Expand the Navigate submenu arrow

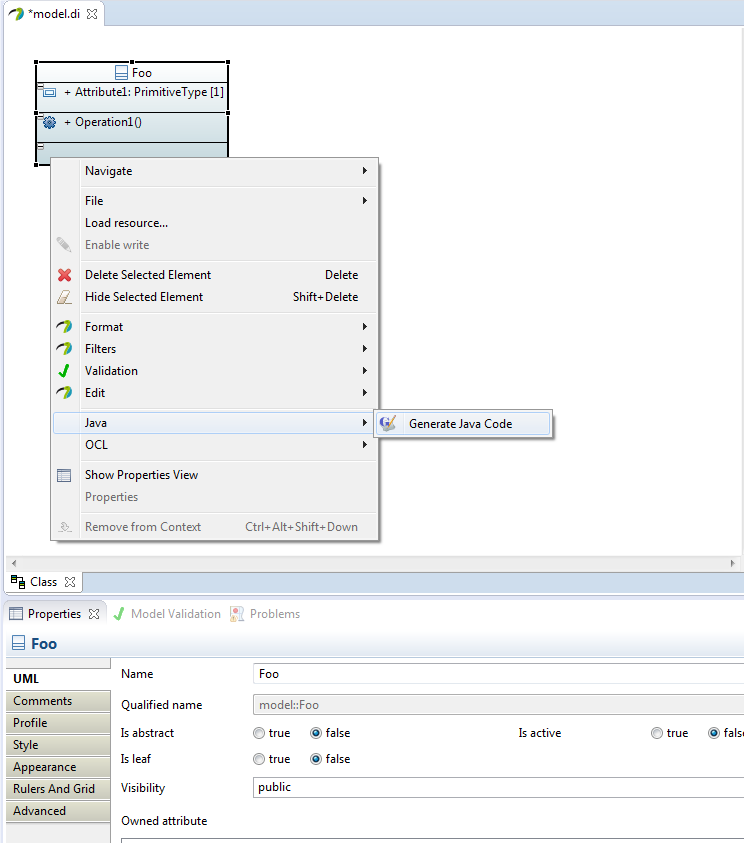pos(364,170)
